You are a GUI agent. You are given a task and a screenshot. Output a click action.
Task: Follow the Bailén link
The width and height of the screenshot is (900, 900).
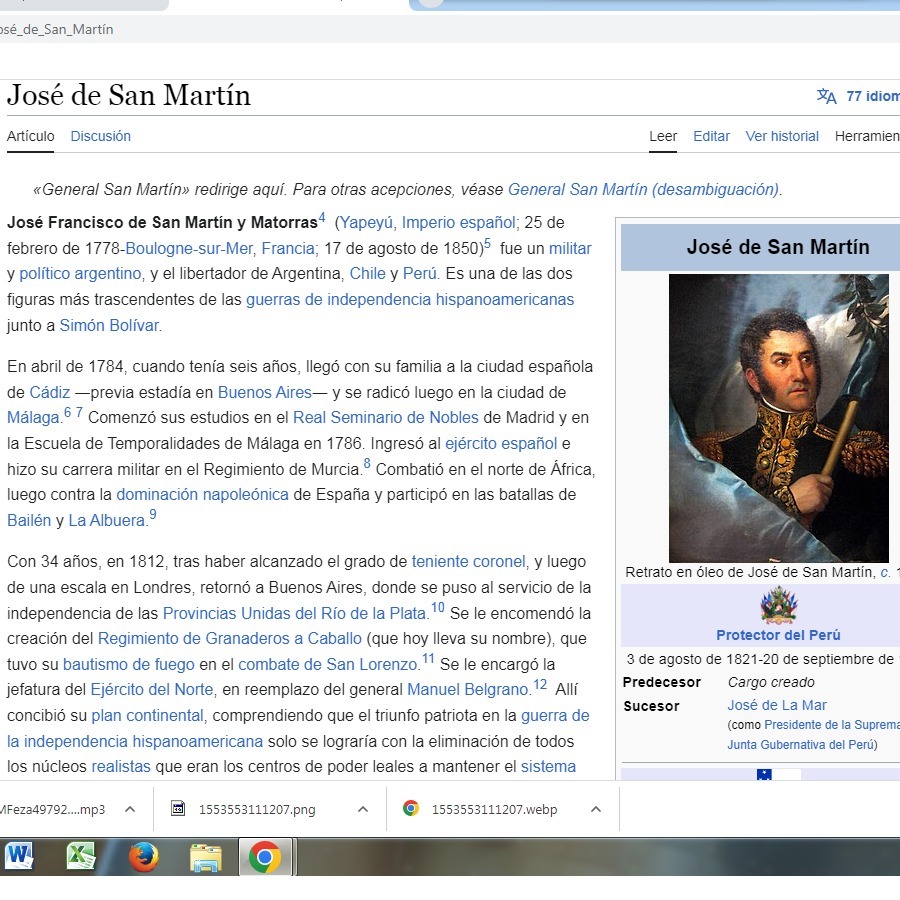click(29, 521)
